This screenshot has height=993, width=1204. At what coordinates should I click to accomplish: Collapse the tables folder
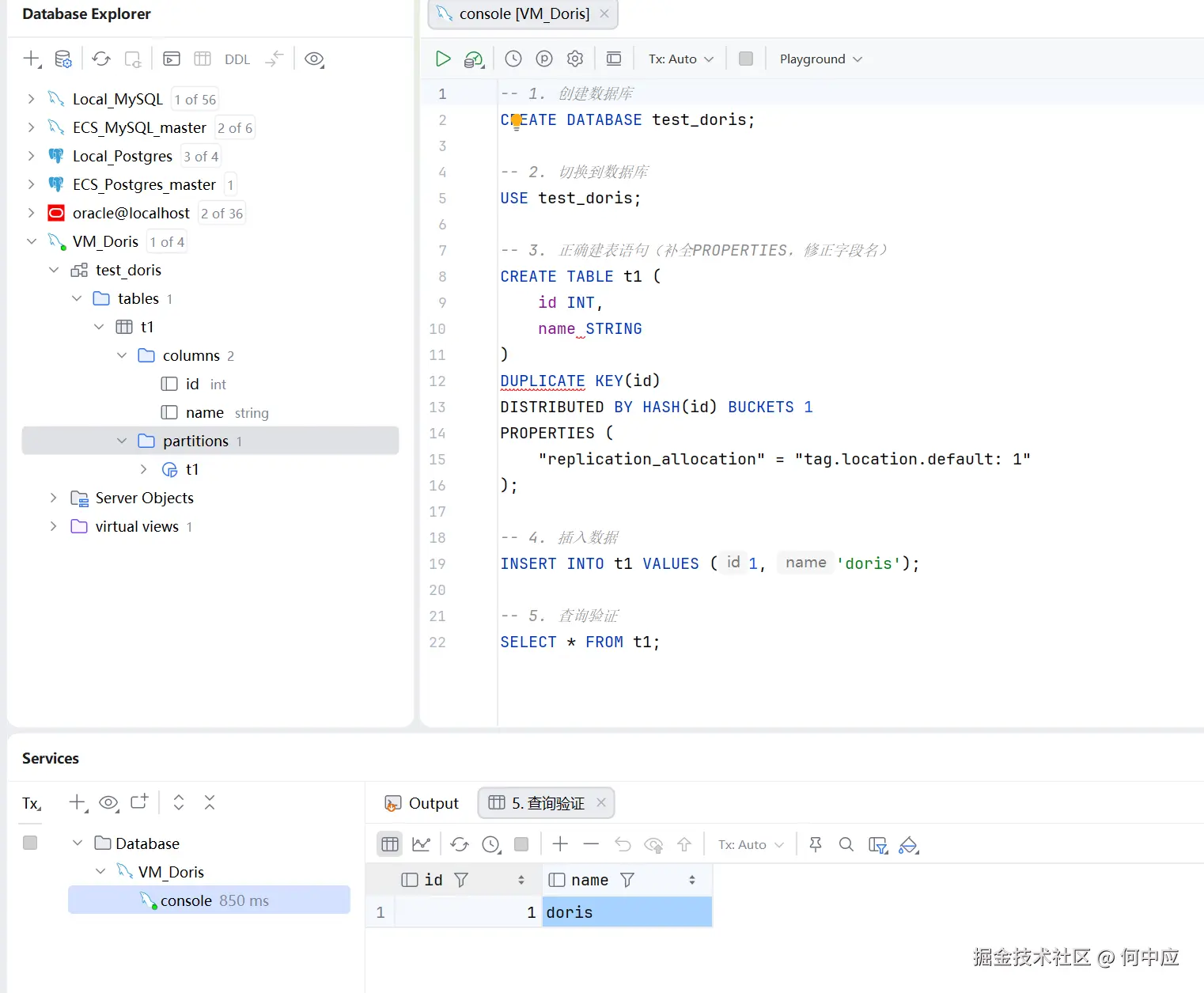click(77, 298)
